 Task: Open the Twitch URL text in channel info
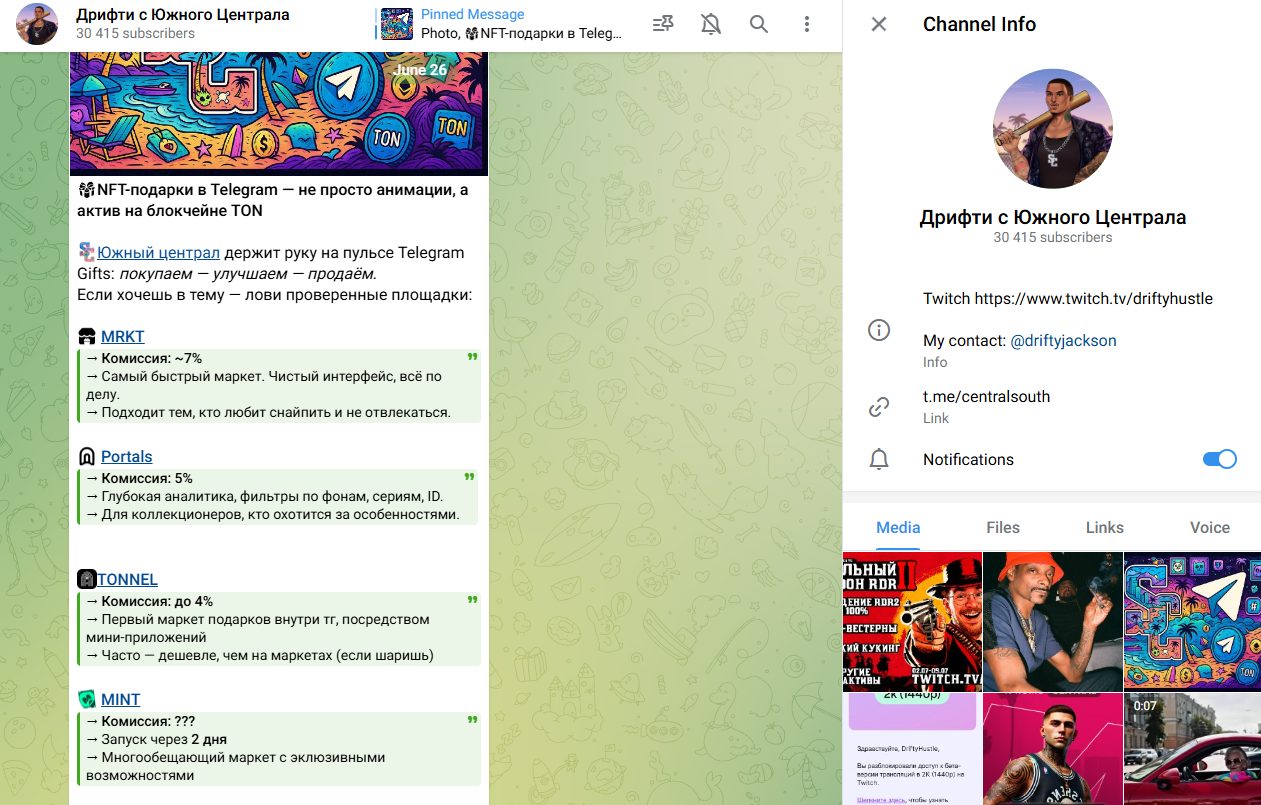tap(1094, 299)
